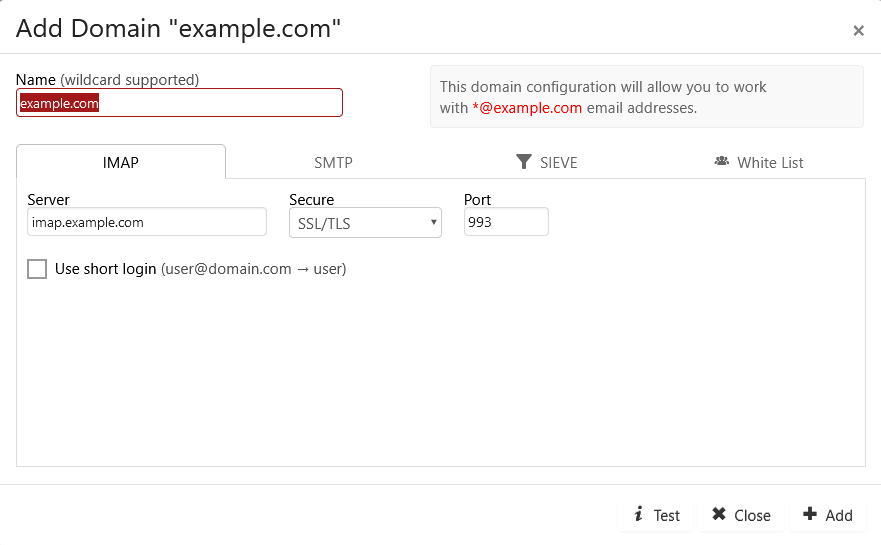Enable the Use short login checkbox
Viewport: 881px width, 545px height.
click(37, 269)
